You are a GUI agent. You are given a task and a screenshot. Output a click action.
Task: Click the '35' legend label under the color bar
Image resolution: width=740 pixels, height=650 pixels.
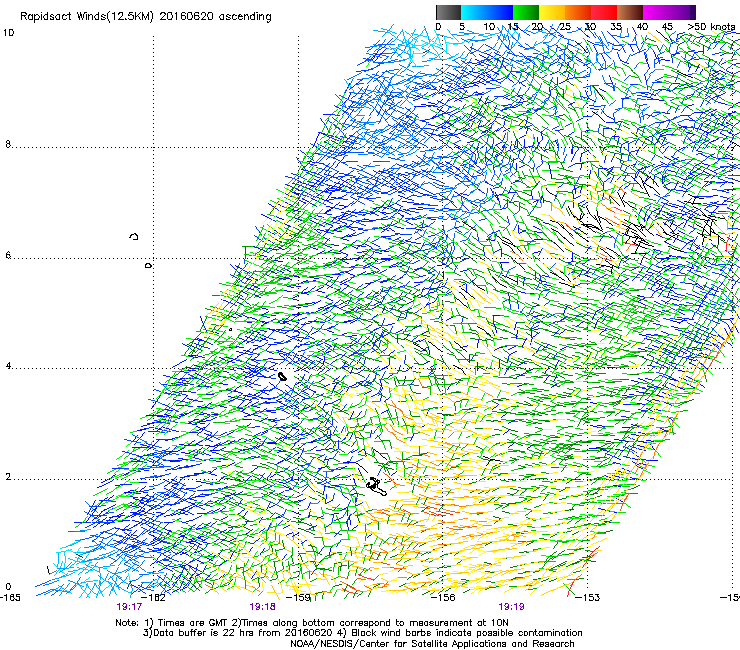pyautogui.click(x=616, y=27)
